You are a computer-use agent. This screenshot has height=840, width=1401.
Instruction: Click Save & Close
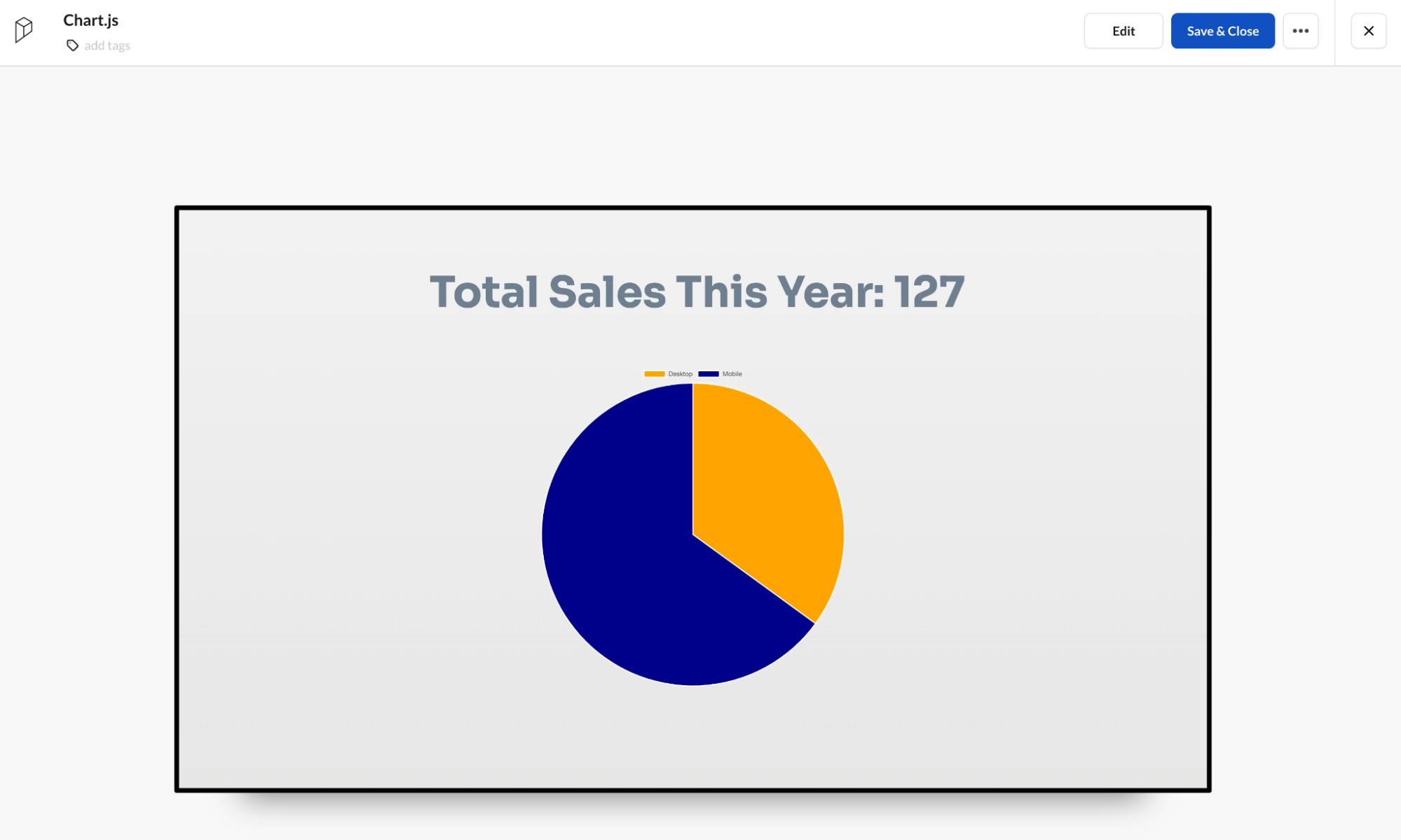point(1222,31)
